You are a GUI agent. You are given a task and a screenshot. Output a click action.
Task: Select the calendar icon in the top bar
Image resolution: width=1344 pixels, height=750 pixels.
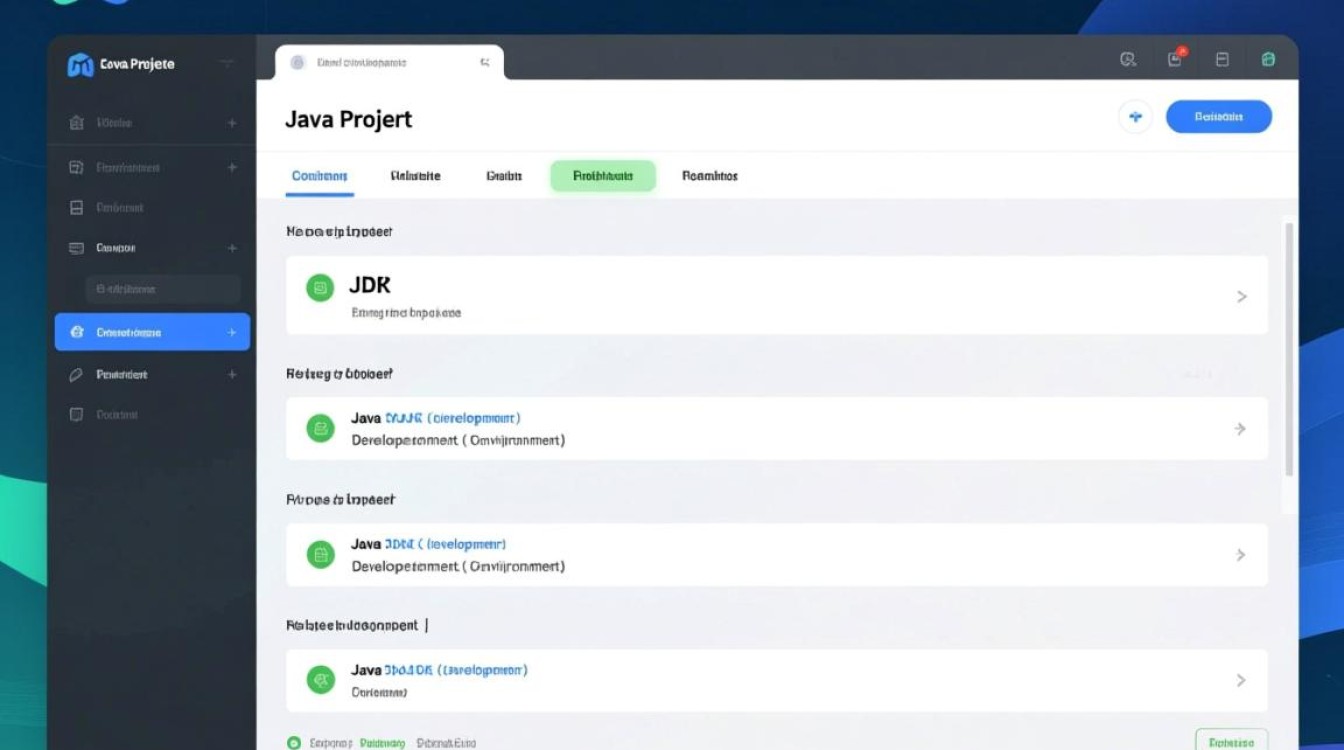[1222, 59]
